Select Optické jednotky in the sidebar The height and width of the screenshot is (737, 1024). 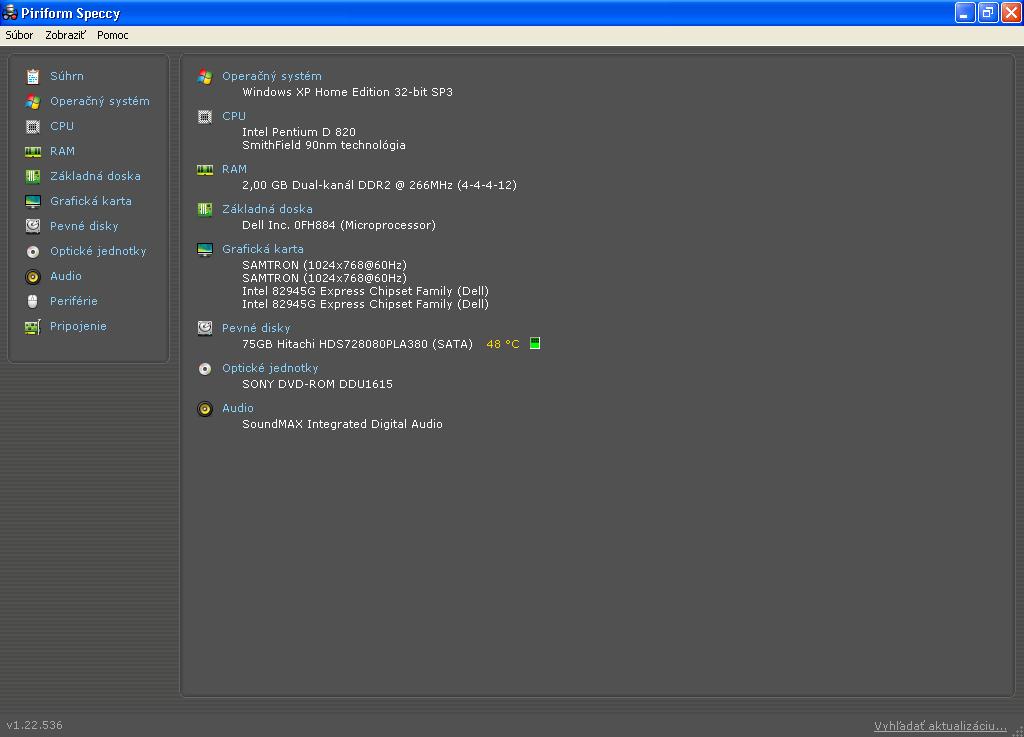click(x=98, y=251)
